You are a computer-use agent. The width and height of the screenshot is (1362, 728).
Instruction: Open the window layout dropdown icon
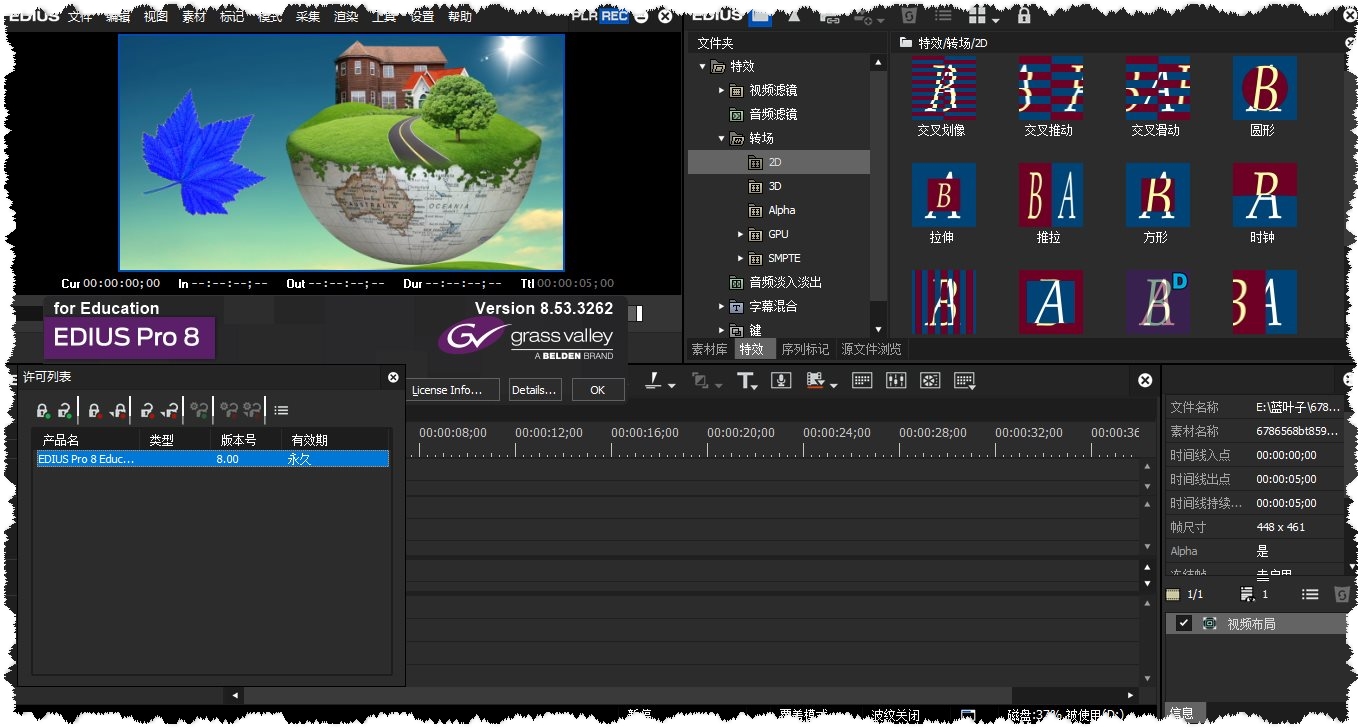(965, 381)
